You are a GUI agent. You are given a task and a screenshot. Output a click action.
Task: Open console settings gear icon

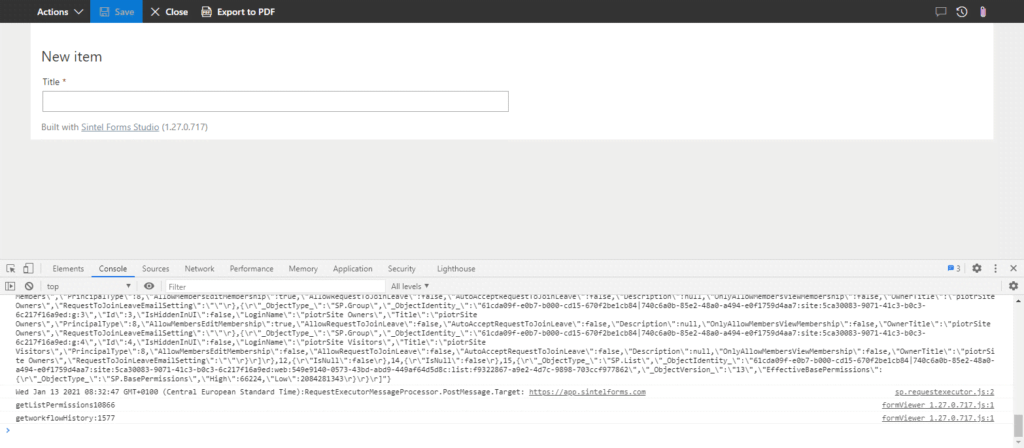[1012, 286]
